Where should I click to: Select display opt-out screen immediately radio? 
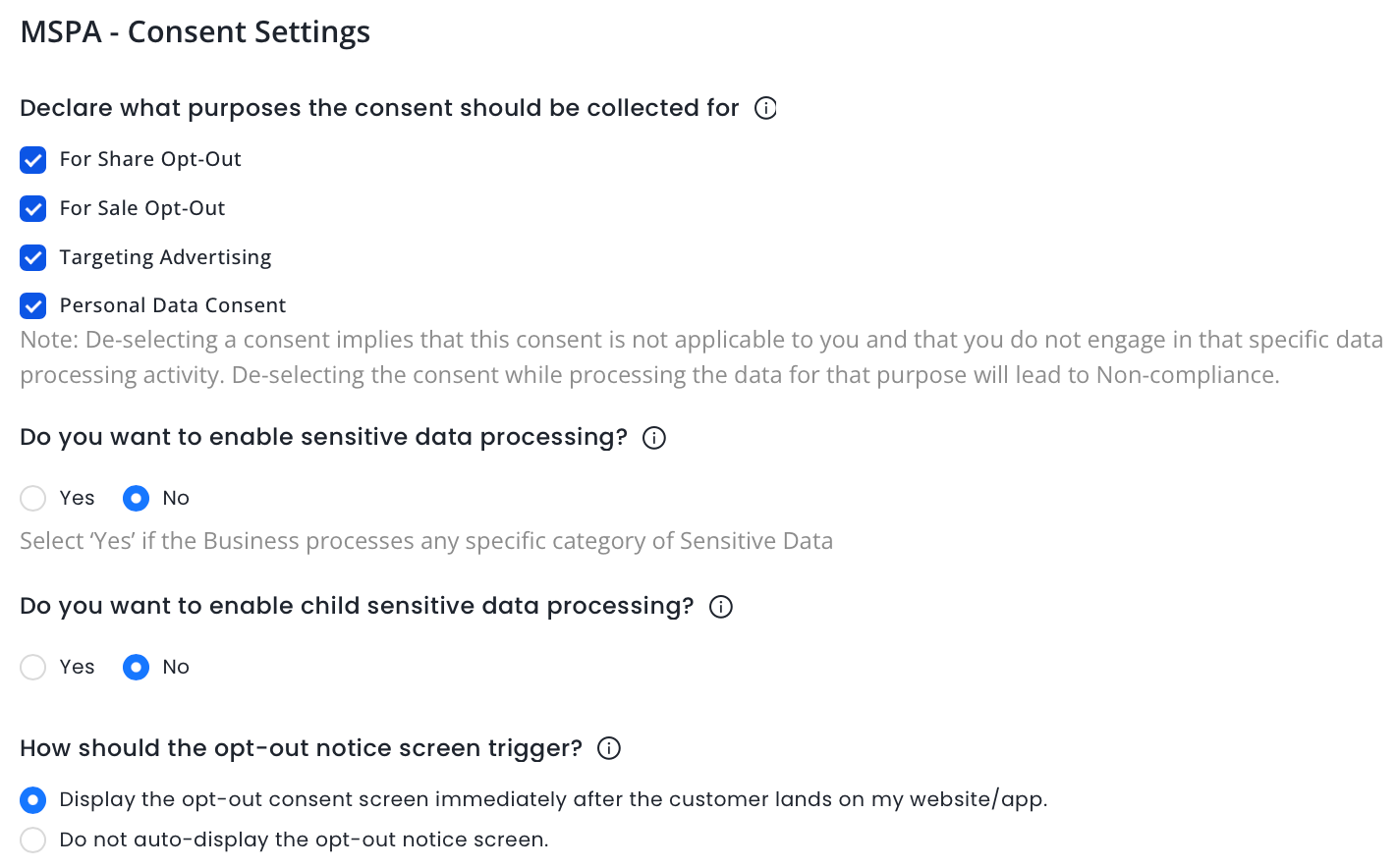pyautogui.click(x=33, y=800)
